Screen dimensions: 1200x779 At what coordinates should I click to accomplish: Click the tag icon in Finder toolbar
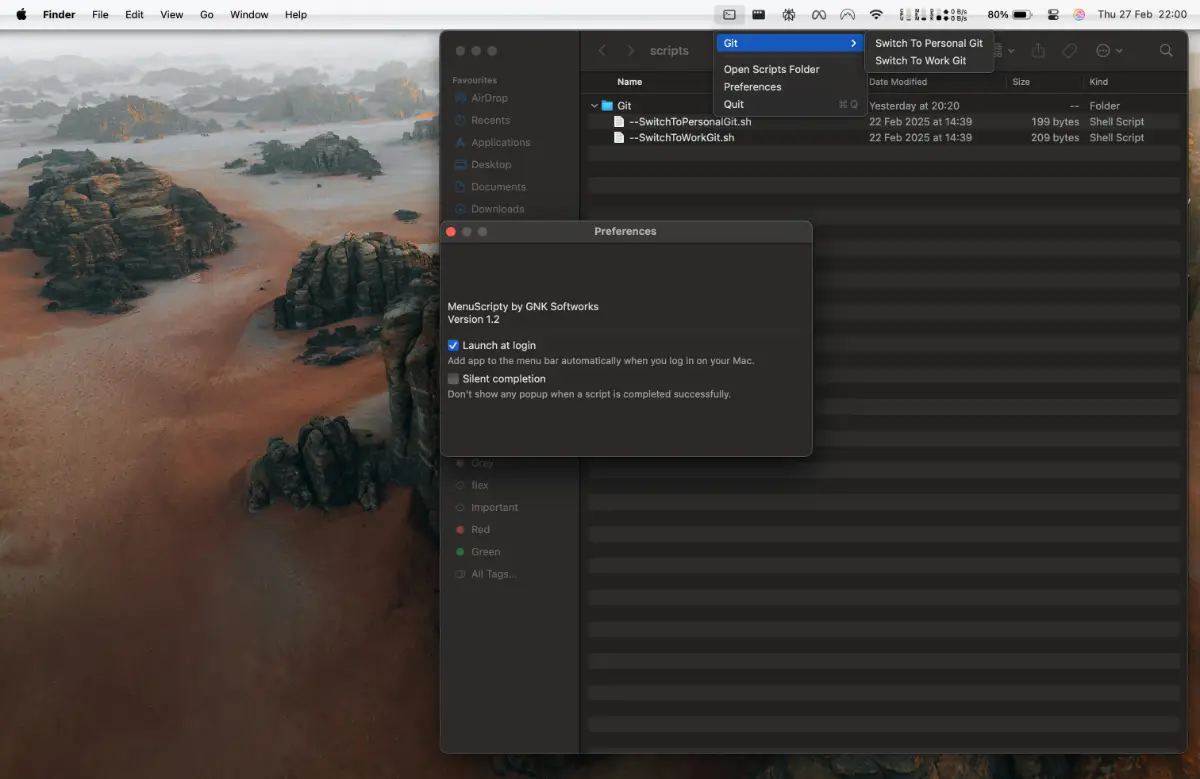(1069, 51)
